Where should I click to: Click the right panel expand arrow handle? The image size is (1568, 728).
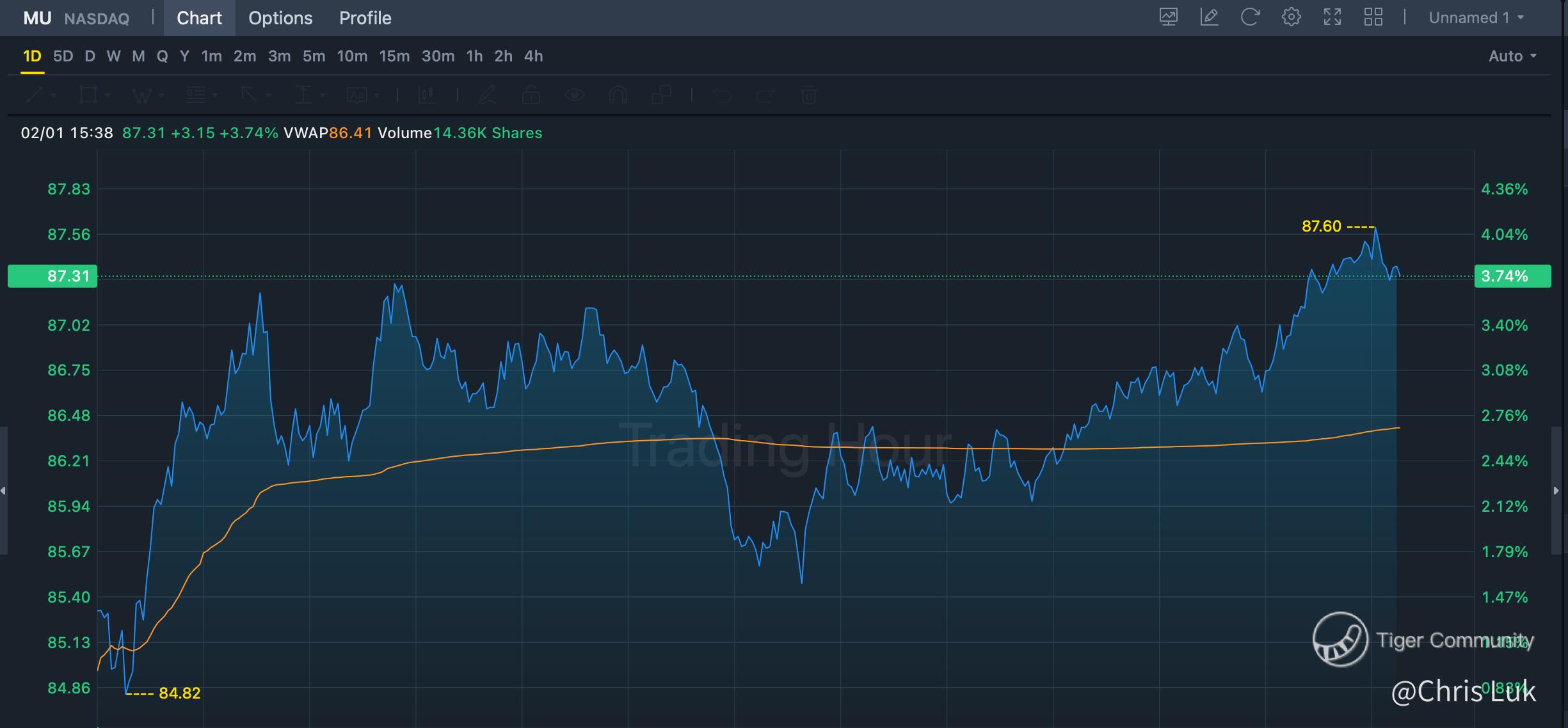click(x=1556, y=491)
